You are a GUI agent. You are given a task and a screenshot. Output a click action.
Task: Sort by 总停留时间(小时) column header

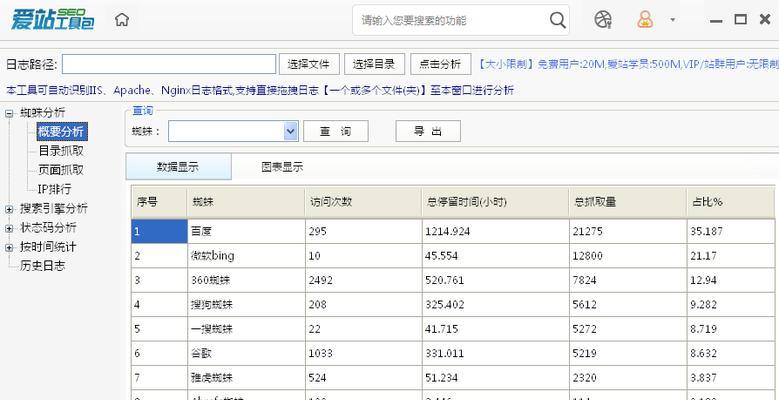pyautogui.click(x=495, y=202)
